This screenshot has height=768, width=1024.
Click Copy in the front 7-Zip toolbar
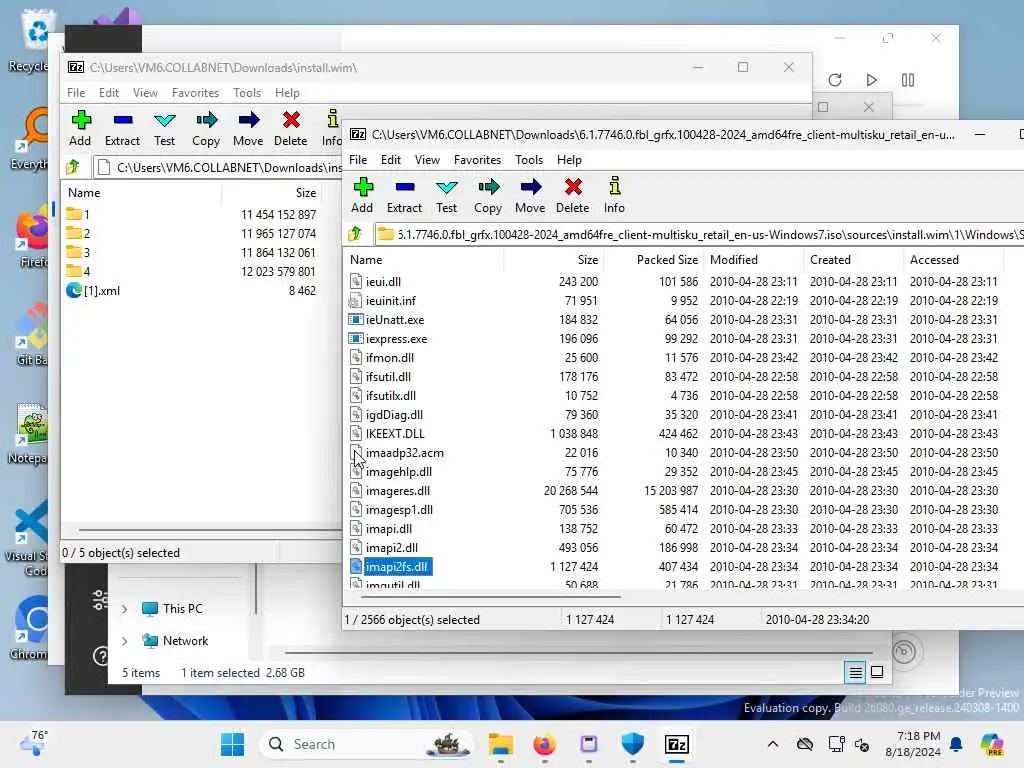pos(488,195)
